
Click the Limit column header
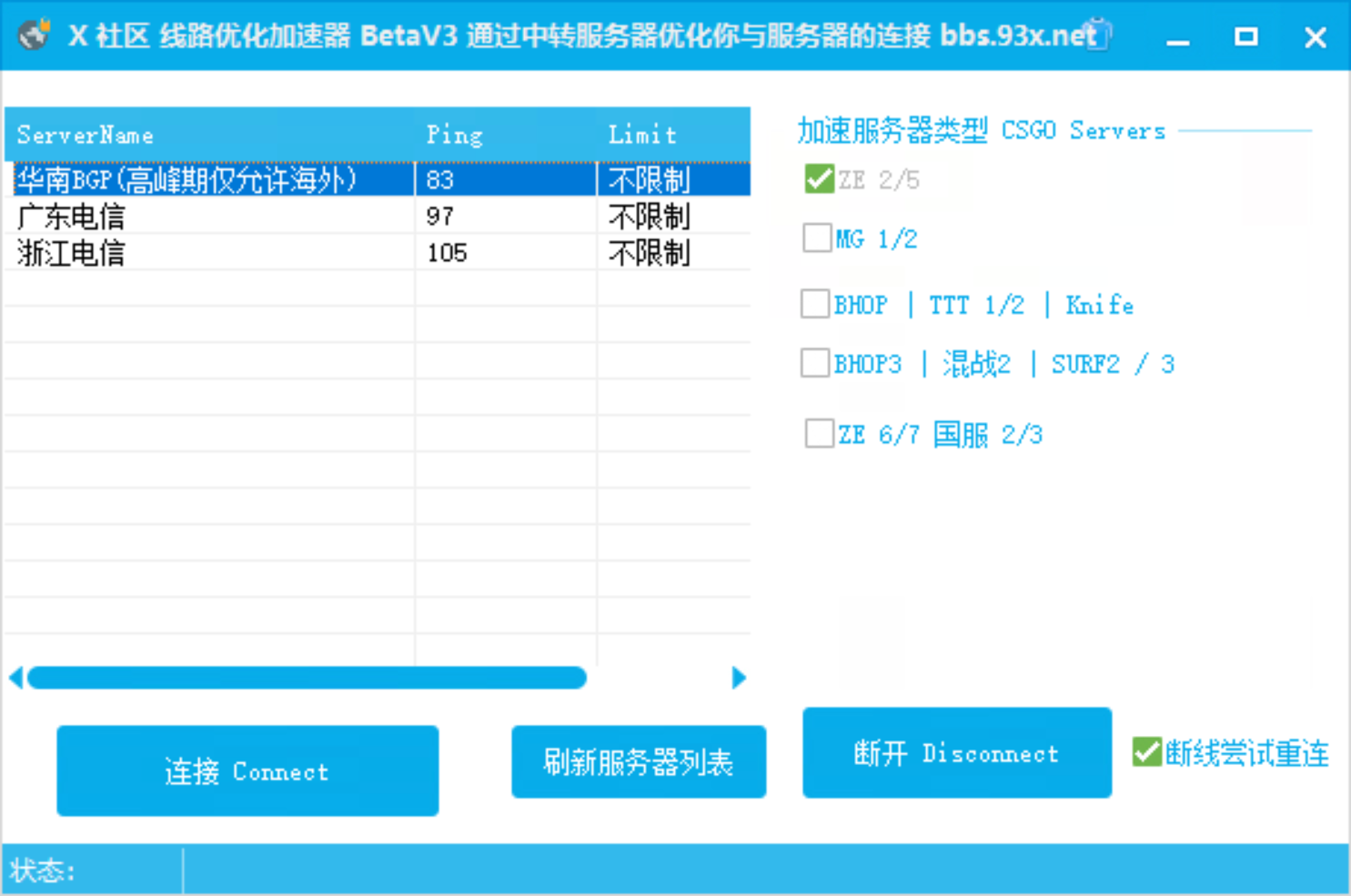tap(642, 135)
